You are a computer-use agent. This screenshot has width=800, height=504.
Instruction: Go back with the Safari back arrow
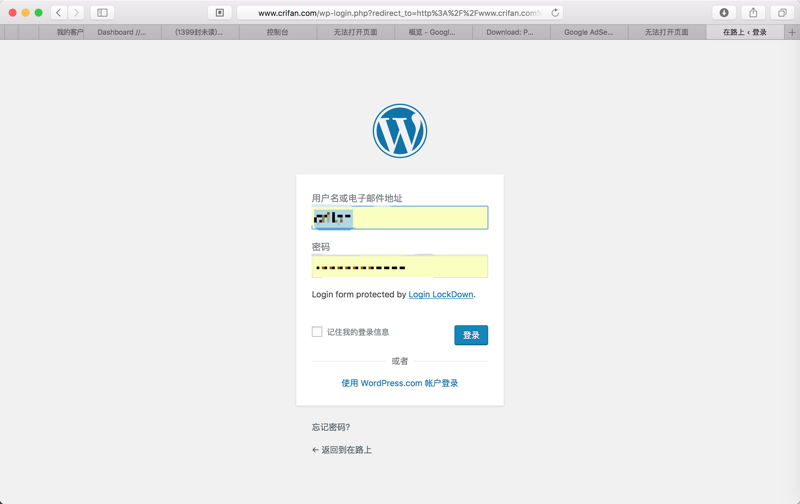(x=59, y=12)
